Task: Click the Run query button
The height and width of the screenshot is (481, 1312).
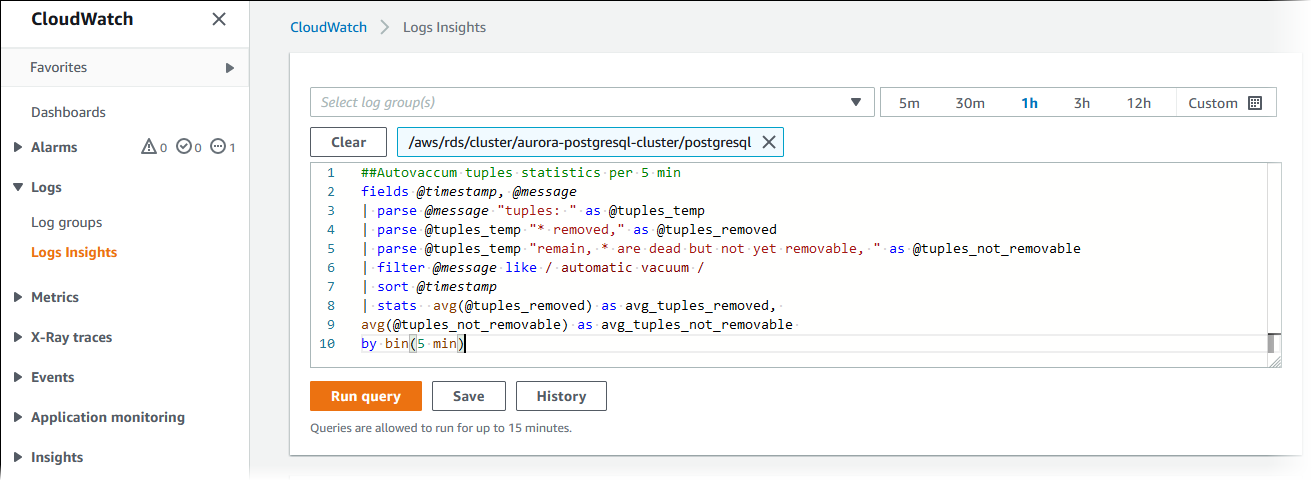Action: (365, 396)
